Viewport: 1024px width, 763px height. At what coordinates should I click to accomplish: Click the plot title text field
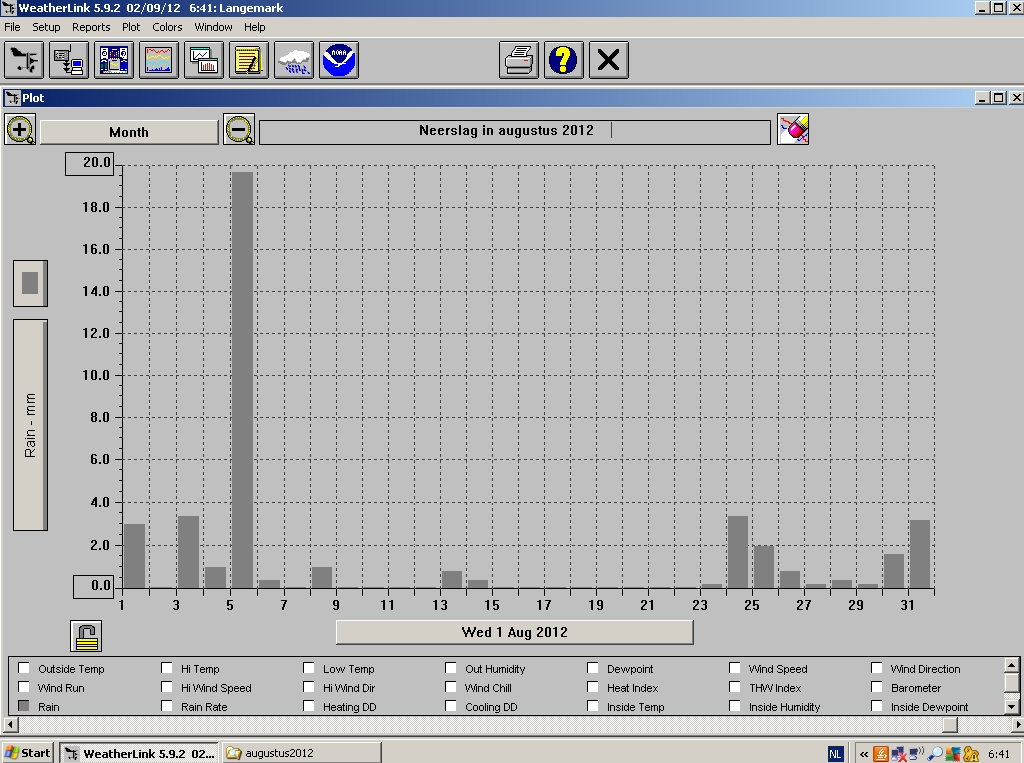[515, 131]
